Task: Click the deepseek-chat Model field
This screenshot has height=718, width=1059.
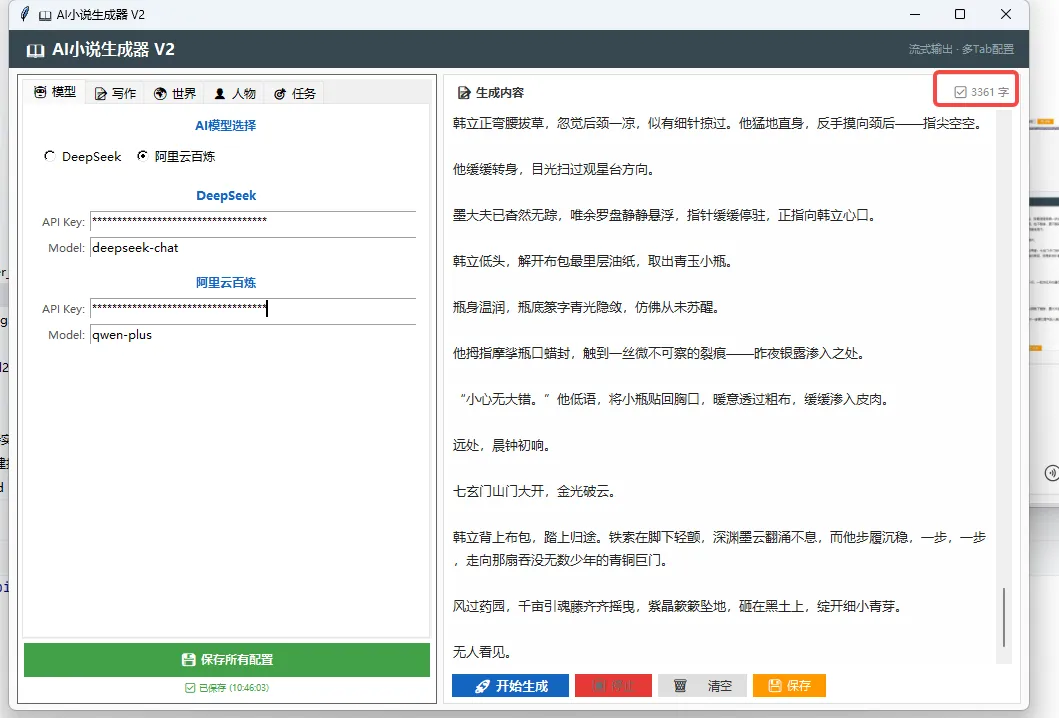Action: pos(253,248)
